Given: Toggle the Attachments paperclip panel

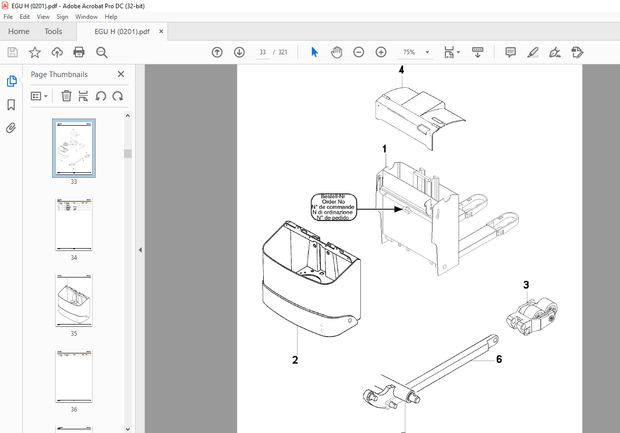Looking at the screenshot, I should point(11,128).
